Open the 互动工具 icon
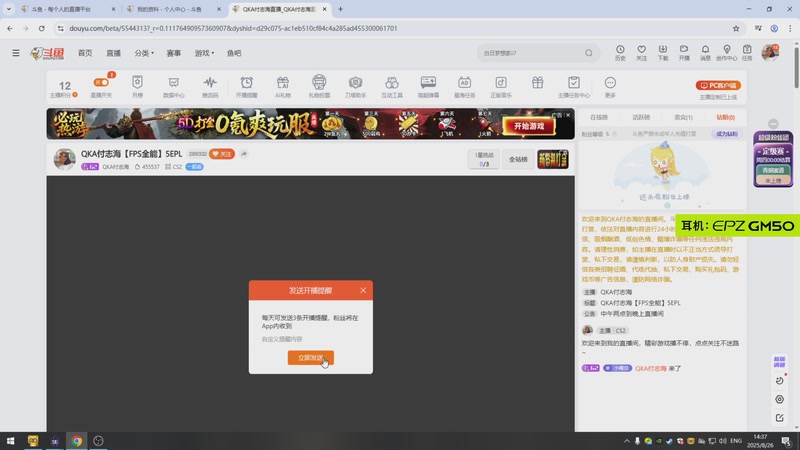The height and width of the screenshot is (450, 800). (392, 82)
